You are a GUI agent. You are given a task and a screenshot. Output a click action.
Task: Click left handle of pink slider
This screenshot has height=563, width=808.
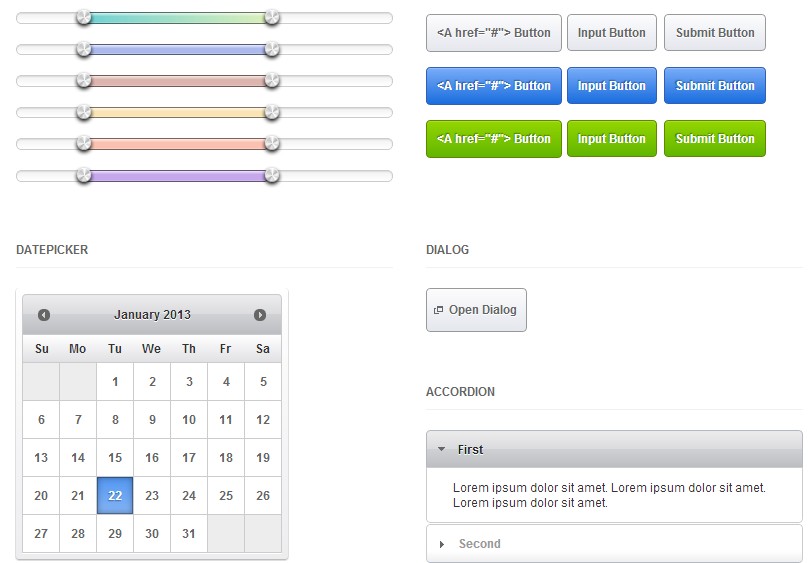(x=84, y=144)
